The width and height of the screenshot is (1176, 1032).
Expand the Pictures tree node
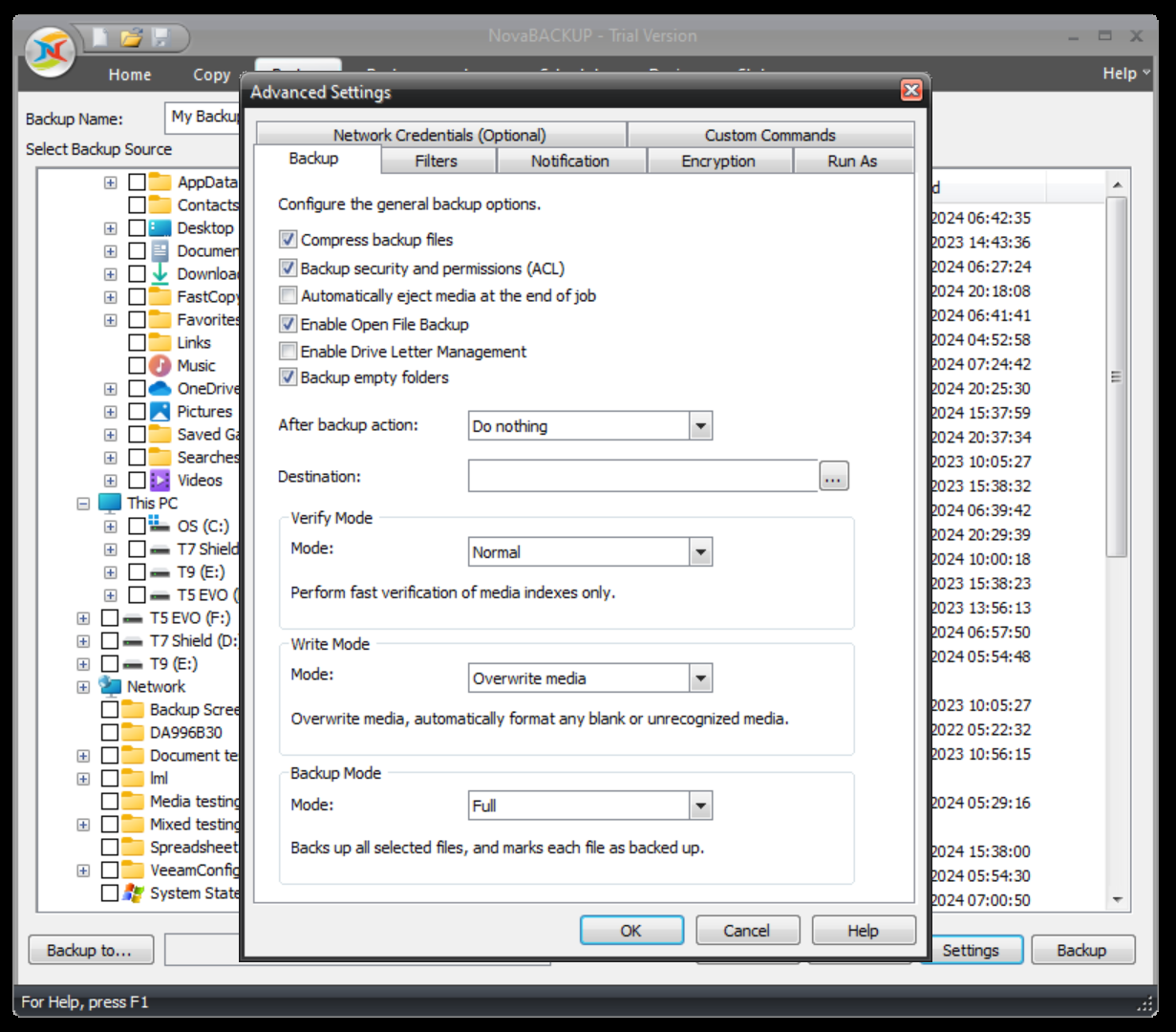[111, 412]
